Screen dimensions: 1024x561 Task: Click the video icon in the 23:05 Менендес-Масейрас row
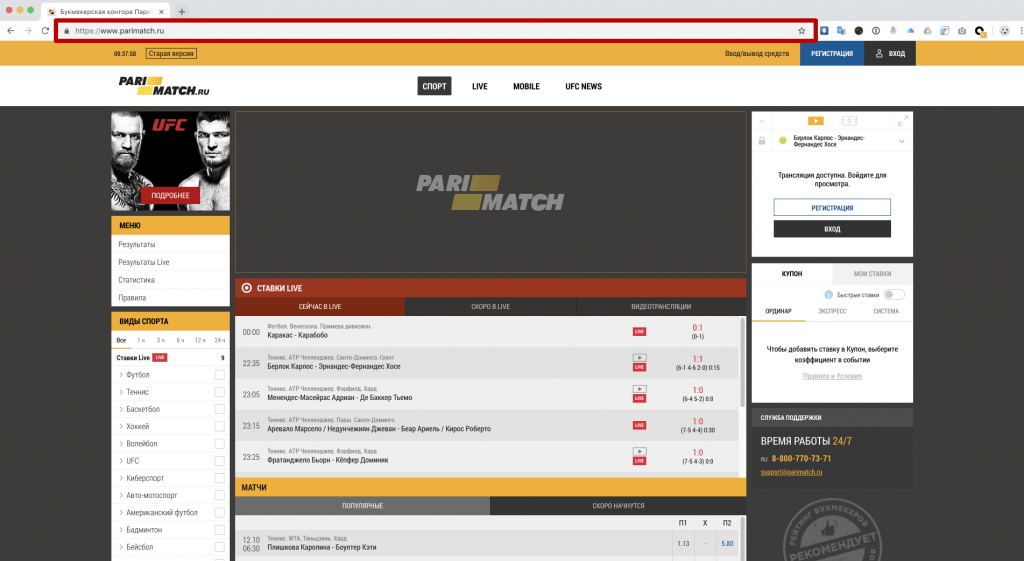coord(639,389)
